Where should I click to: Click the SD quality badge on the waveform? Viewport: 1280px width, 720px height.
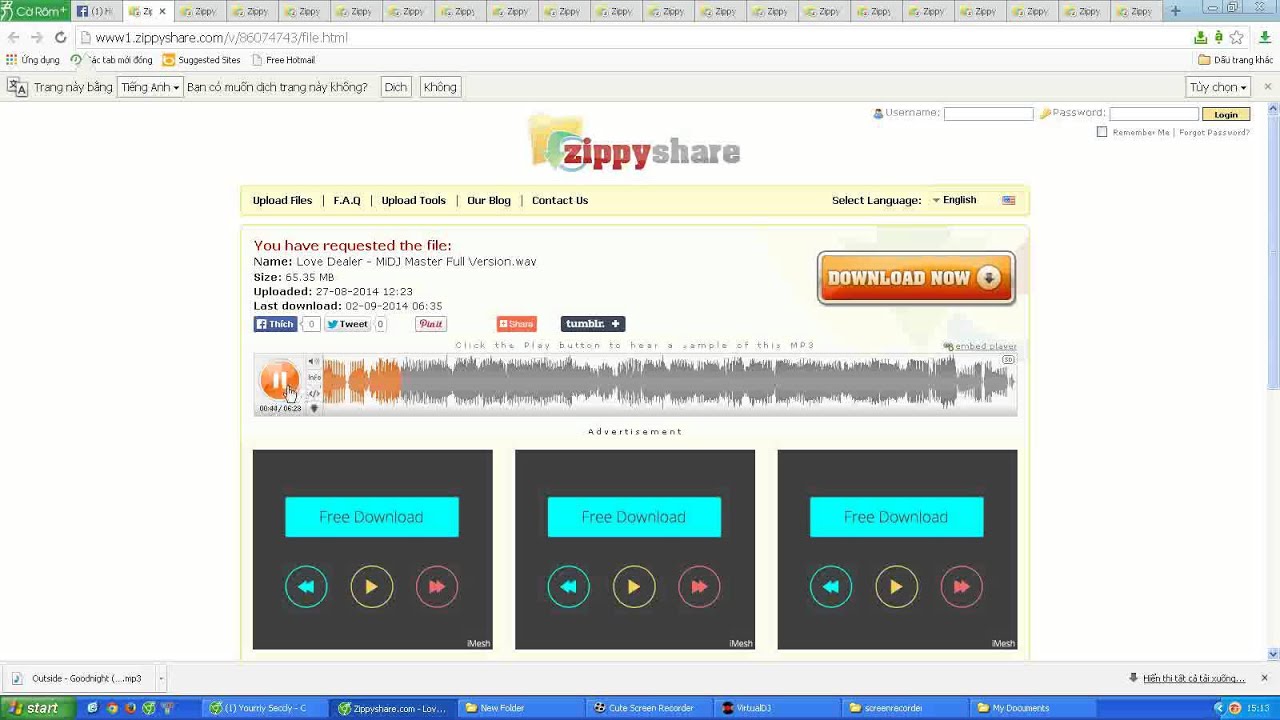[x=1008, y=360]
